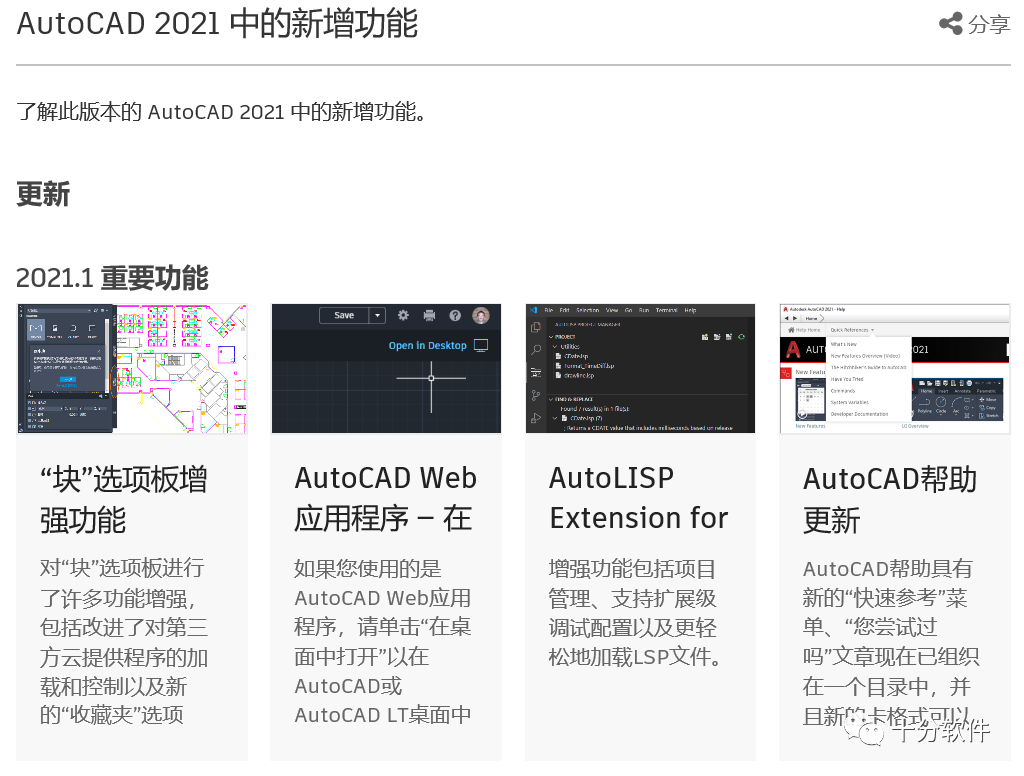This screenshot has height=776, width=1024.
Task: Open the AutoCAD Web 应用程序 card thumbnail
Action: pos(386,368)
